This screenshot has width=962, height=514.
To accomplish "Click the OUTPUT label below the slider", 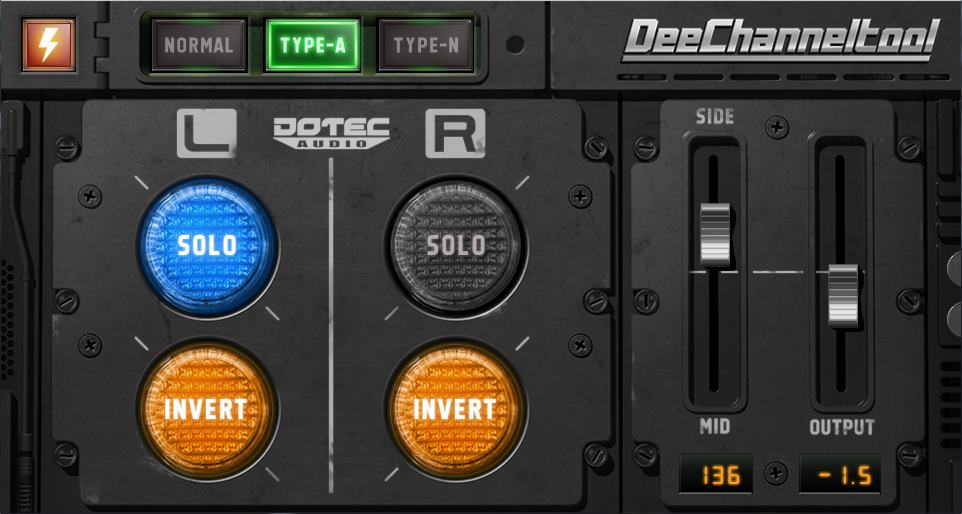I will click(x=842, y=427).
